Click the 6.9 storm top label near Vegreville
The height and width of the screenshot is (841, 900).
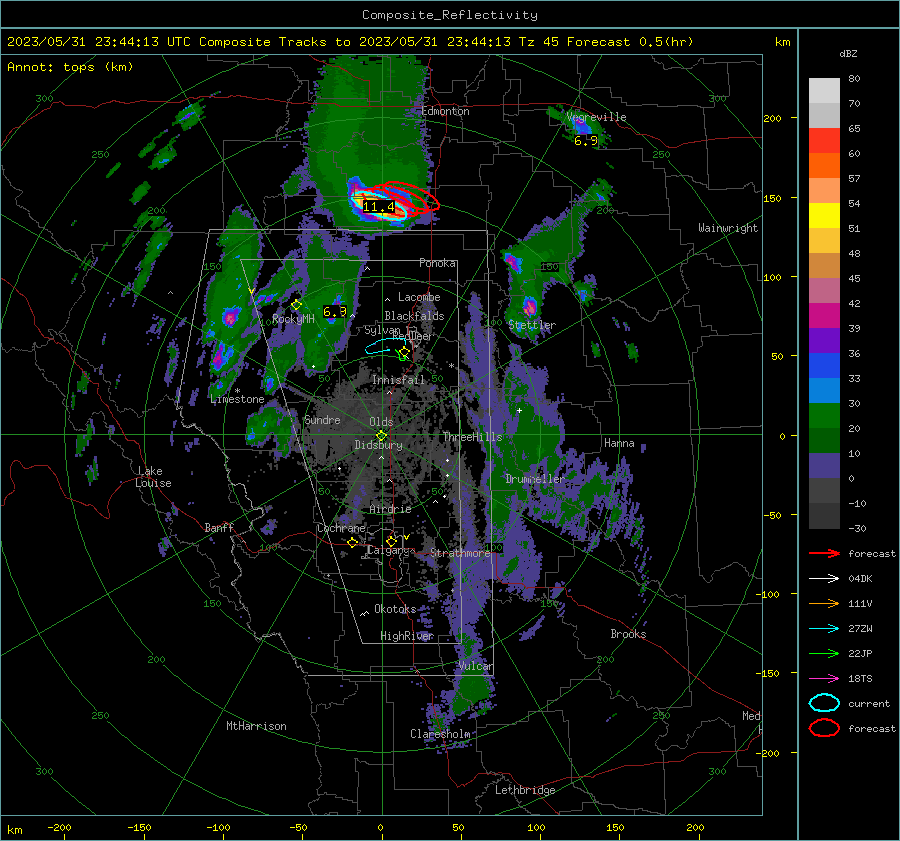[585, 141]
